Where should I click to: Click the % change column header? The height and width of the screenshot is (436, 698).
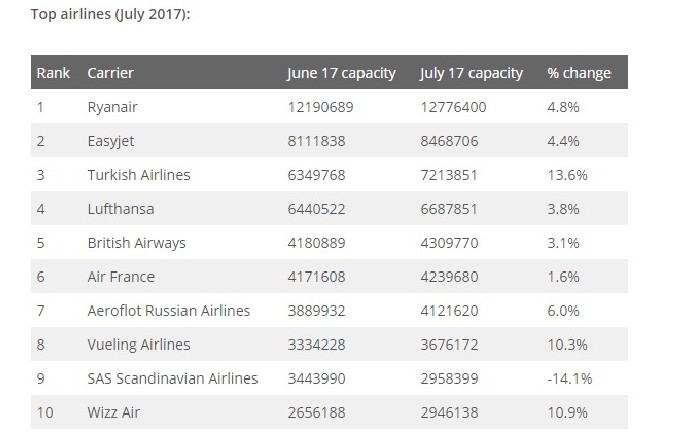point(578,73)
